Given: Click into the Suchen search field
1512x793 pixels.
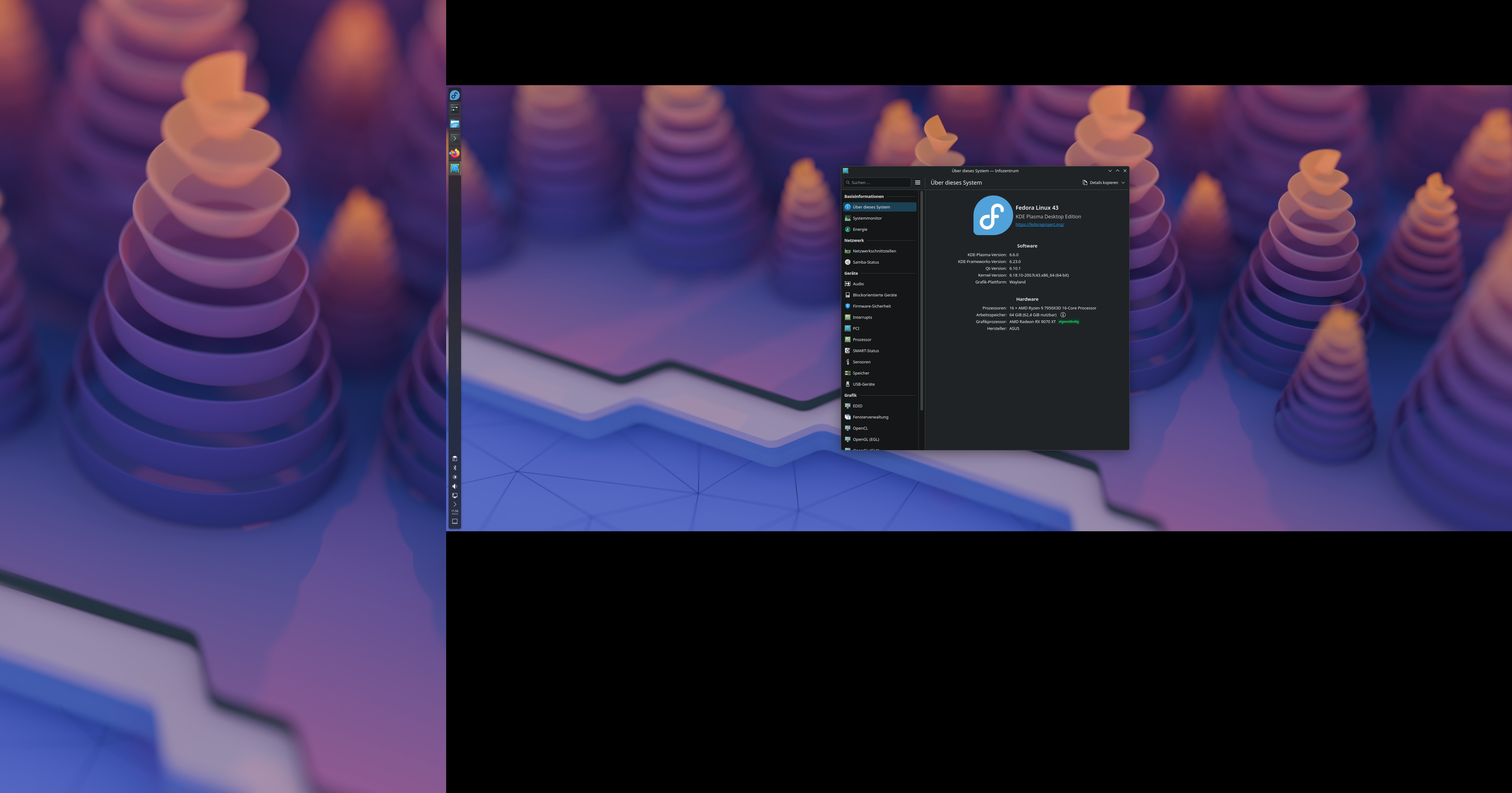Looking at the screenshot, I should (879, 182).
